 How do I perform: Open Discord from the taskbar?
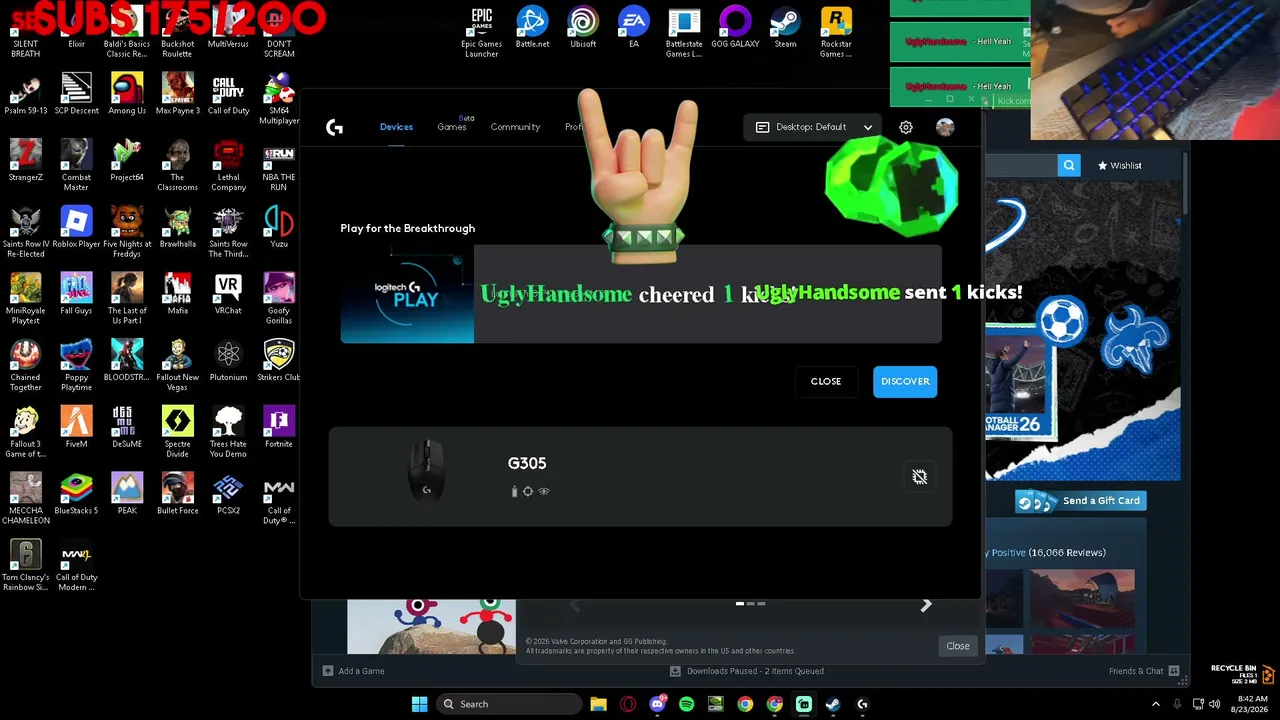point(657,704)
